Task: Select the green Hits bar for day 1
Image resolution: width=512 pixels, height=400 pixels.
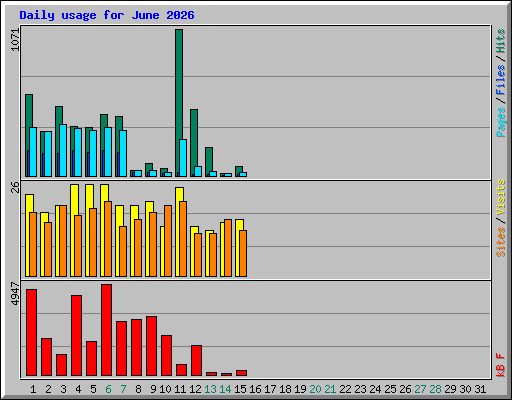Action: pyautogui.click(x=28, y=135)
